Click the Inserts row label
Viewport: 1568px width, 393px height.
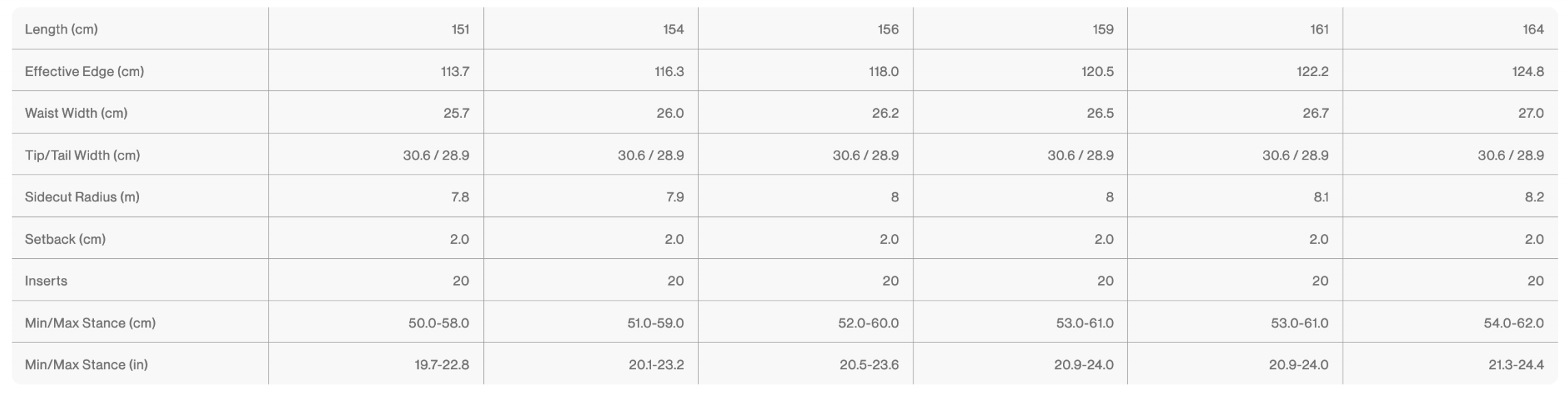(46, 281)
